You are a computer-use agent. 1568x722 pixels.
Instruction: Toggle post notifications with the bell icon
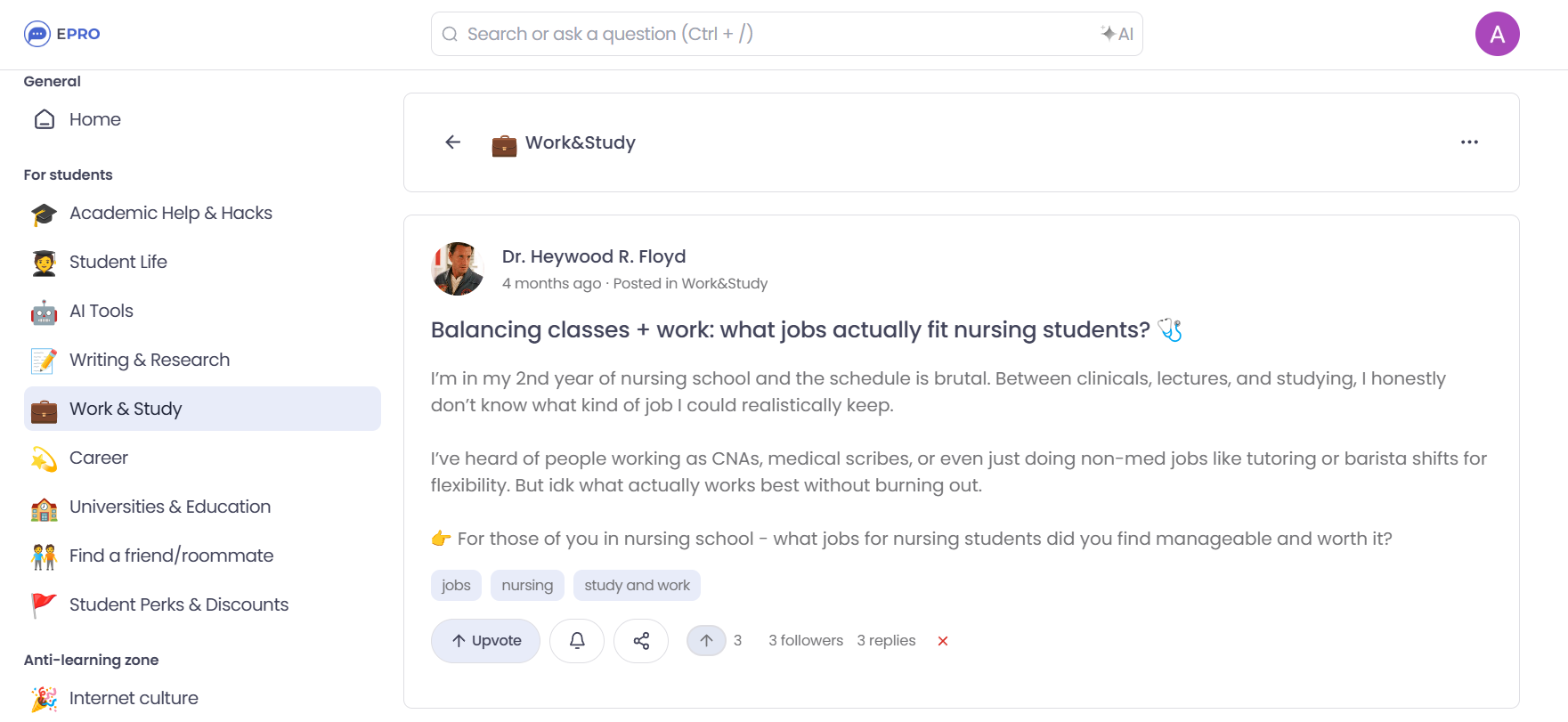(577, 640)
